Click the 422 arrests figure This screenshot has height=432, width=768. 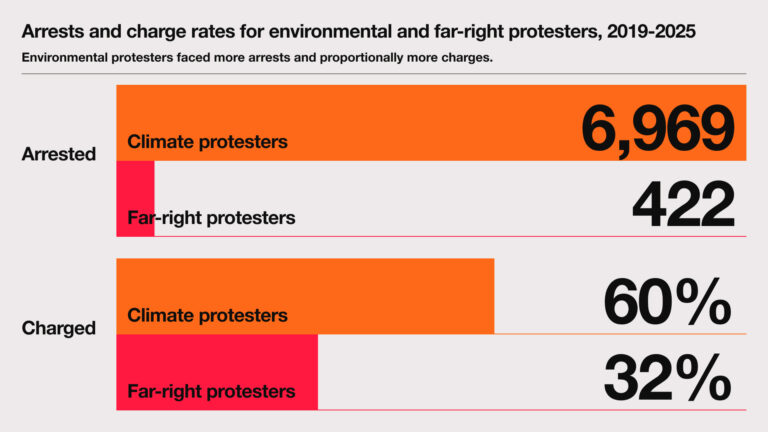pyautogui.click(x=683, y=206)
